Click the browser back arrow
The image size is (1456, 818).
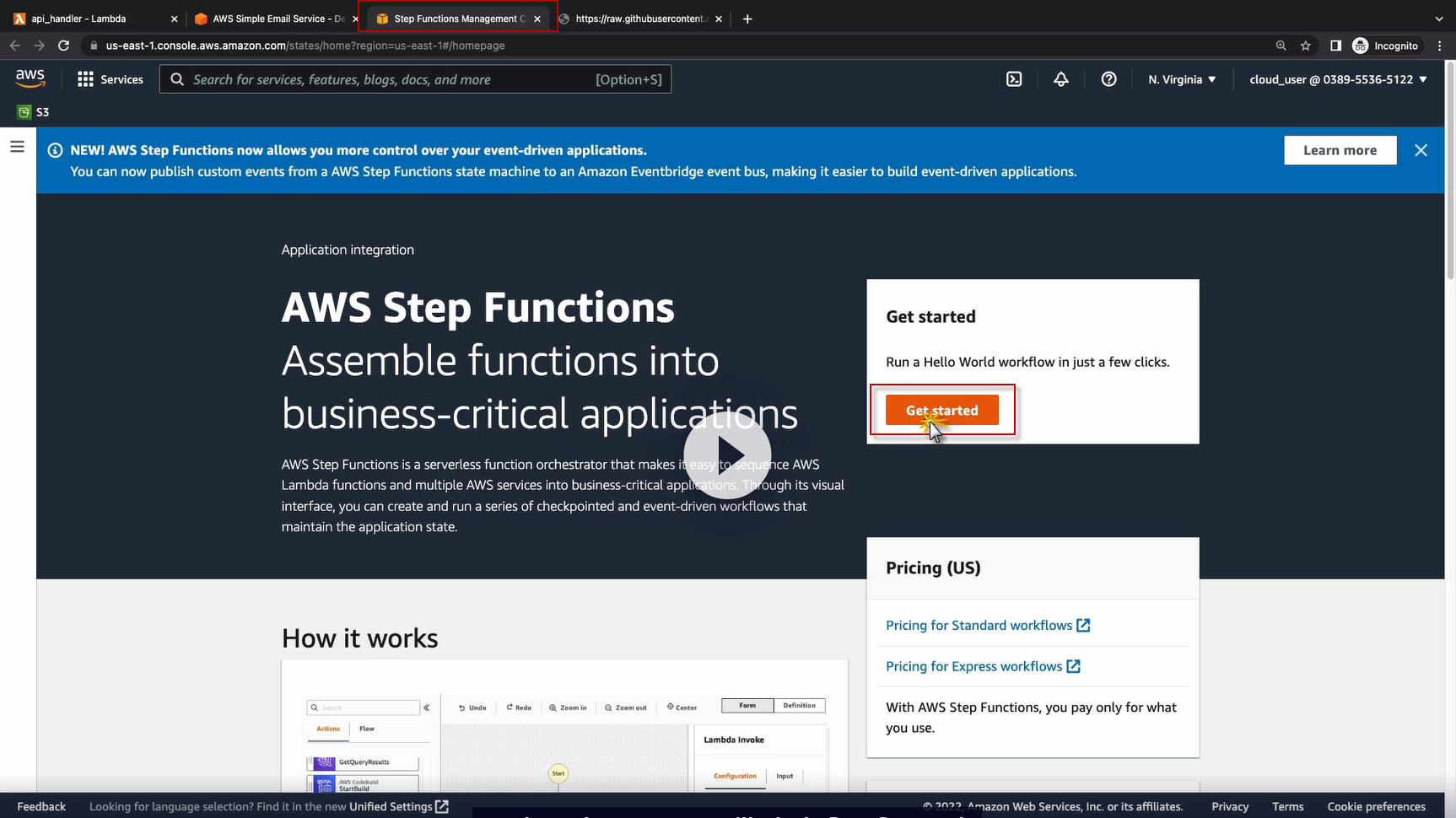[x=14, y=46]
